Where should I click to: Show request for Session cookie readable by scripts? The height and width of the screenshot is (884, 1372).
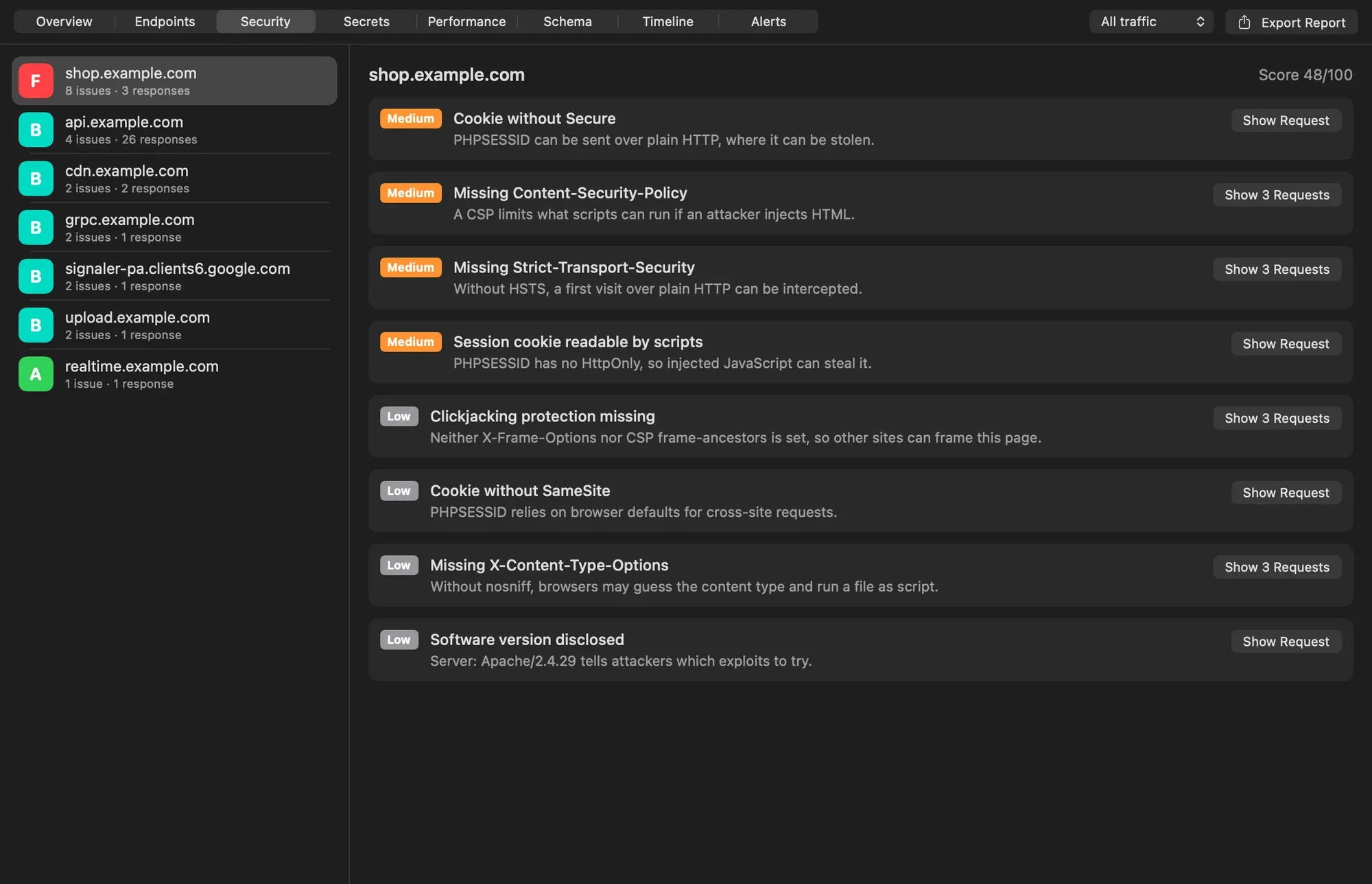(1286, 344)
